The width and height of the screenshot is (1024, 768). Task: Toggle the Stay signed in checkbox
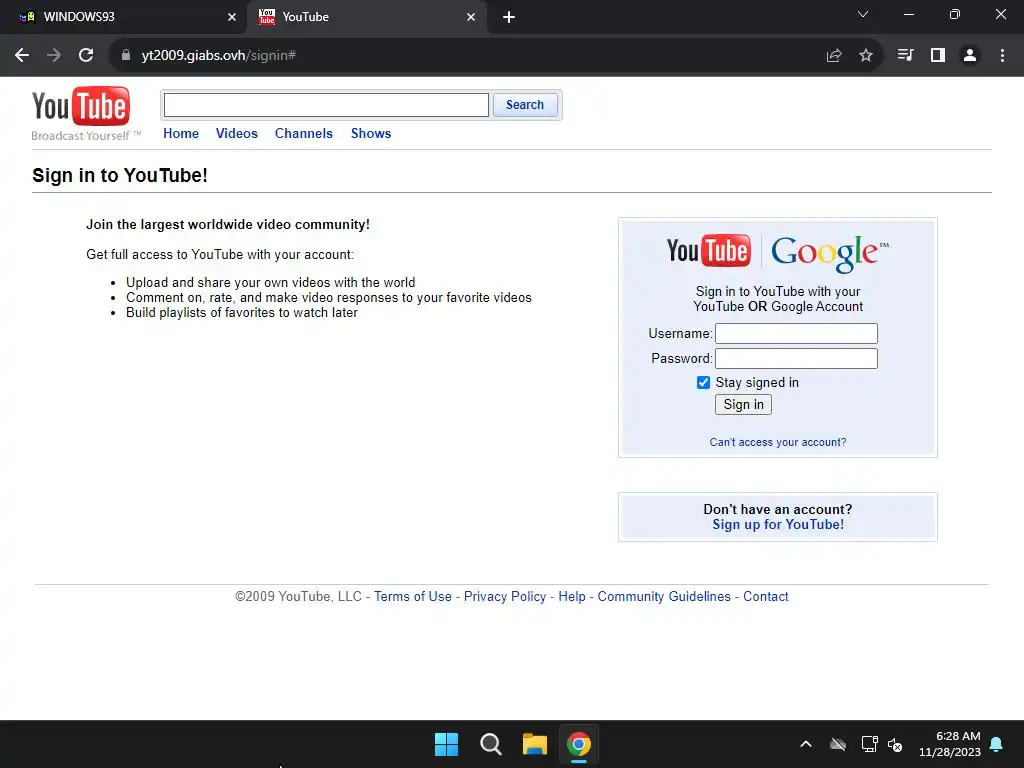(703, 383)
